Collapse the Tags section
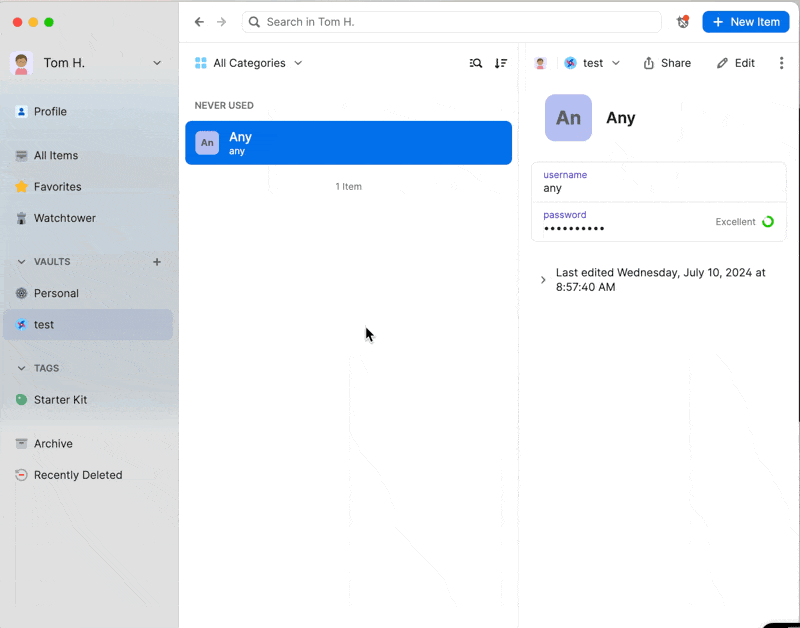The height and width of the screenshot is (628, 800). [x=21, y=368]
